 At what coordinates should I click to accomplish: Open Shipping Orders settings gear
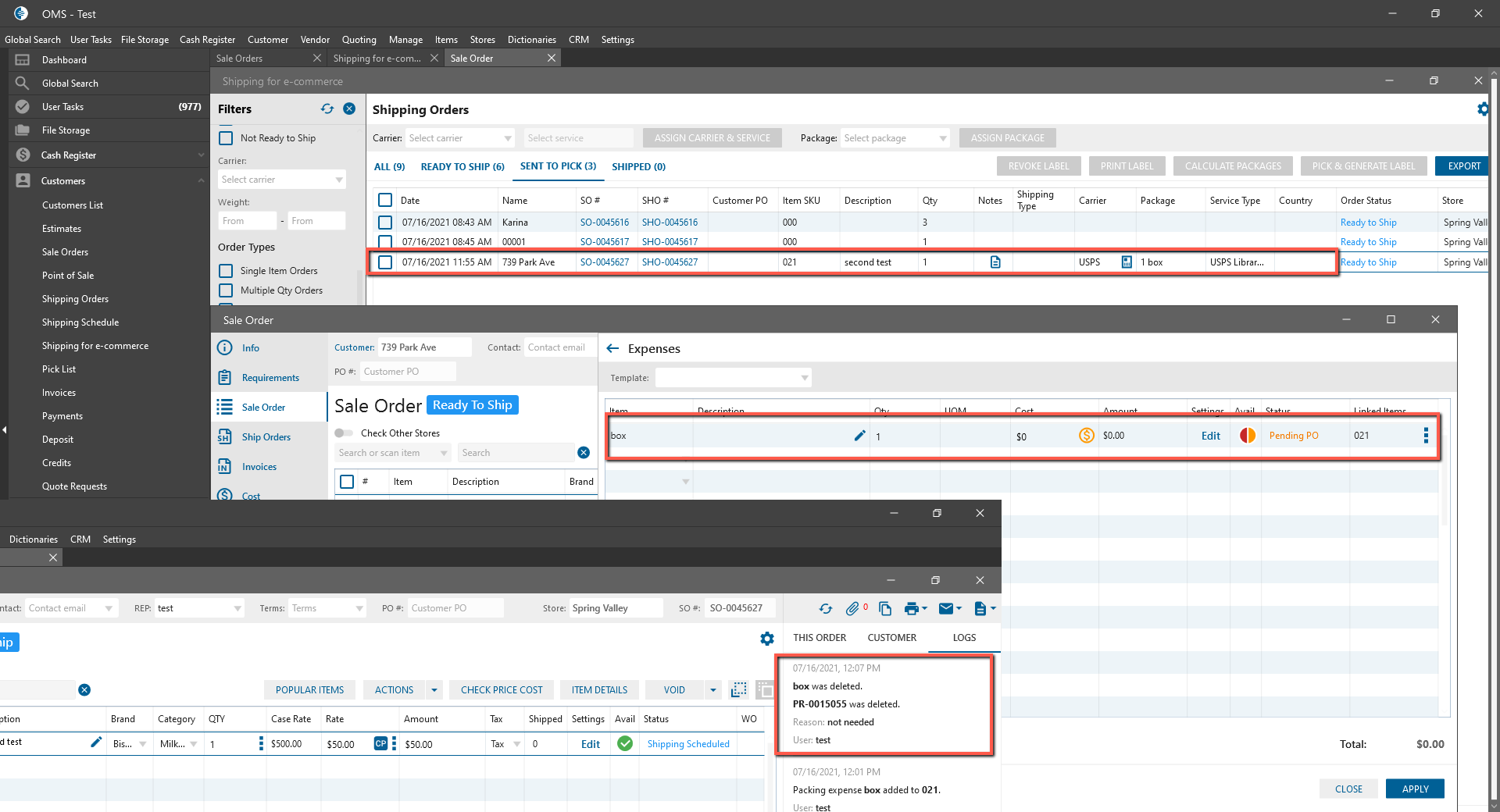coord(1482,109)
